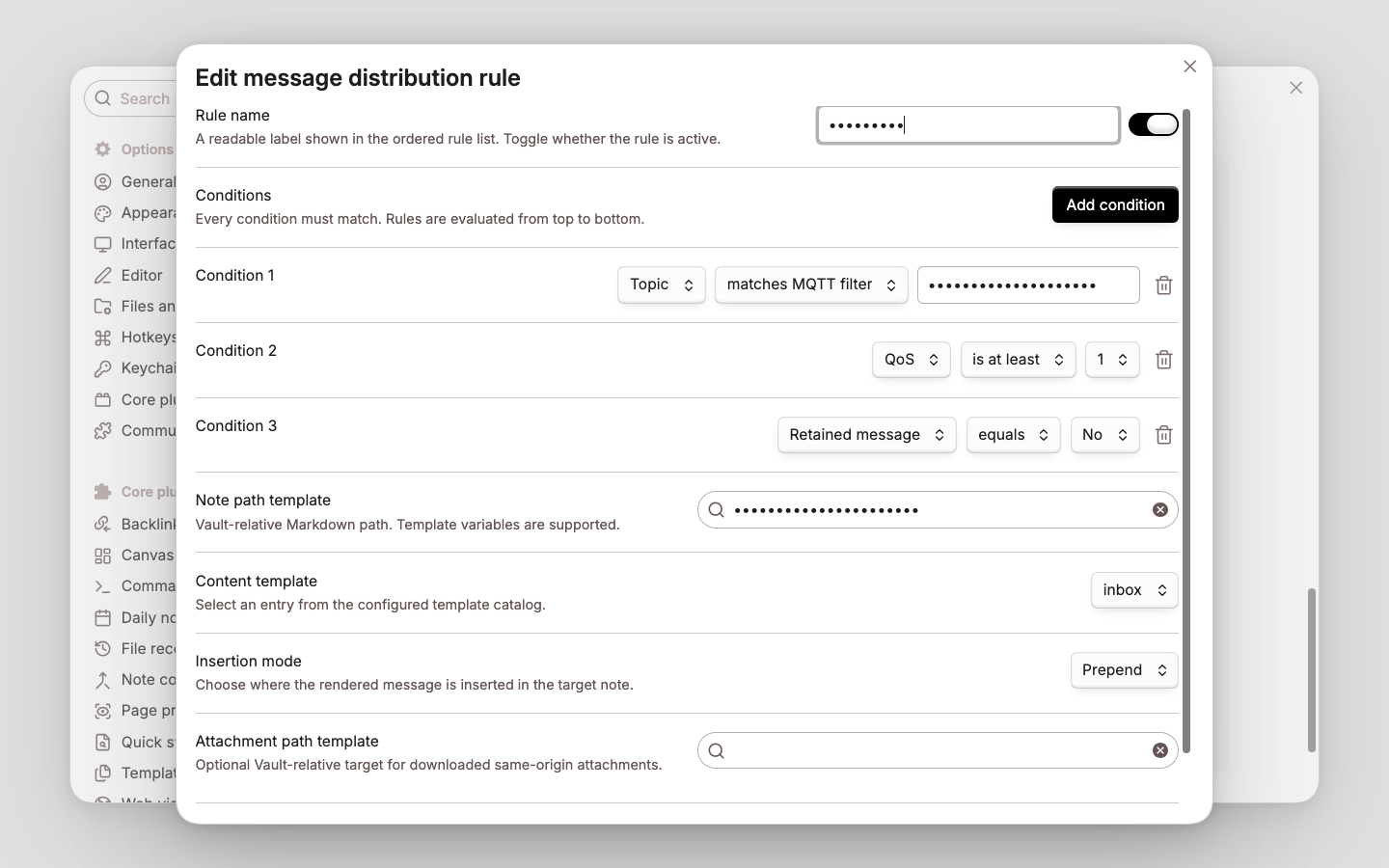This screenshot has height=868, width=1389.
Task: Open the Content template inbox dropdown
Action: pyautogui.click(x=1134, y=590)
